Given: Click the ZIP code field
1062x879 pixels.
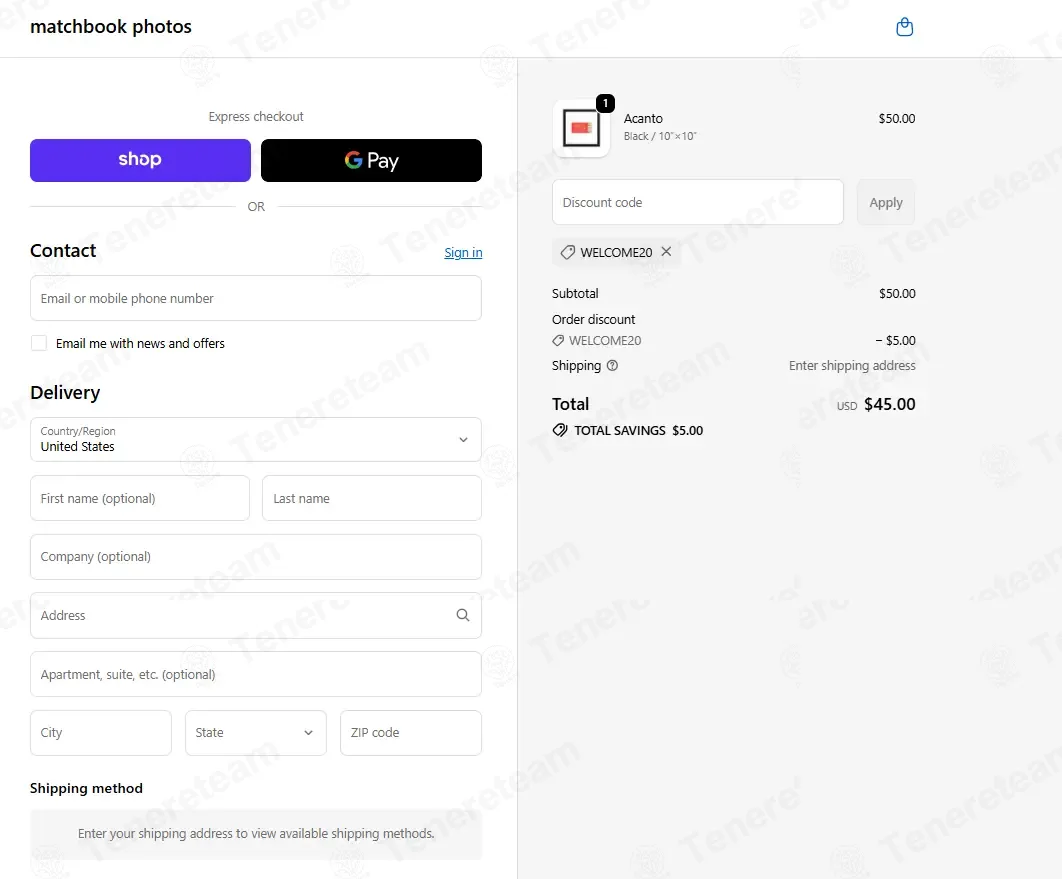Looking at the screenshot, I should click(x=411, y=733).
